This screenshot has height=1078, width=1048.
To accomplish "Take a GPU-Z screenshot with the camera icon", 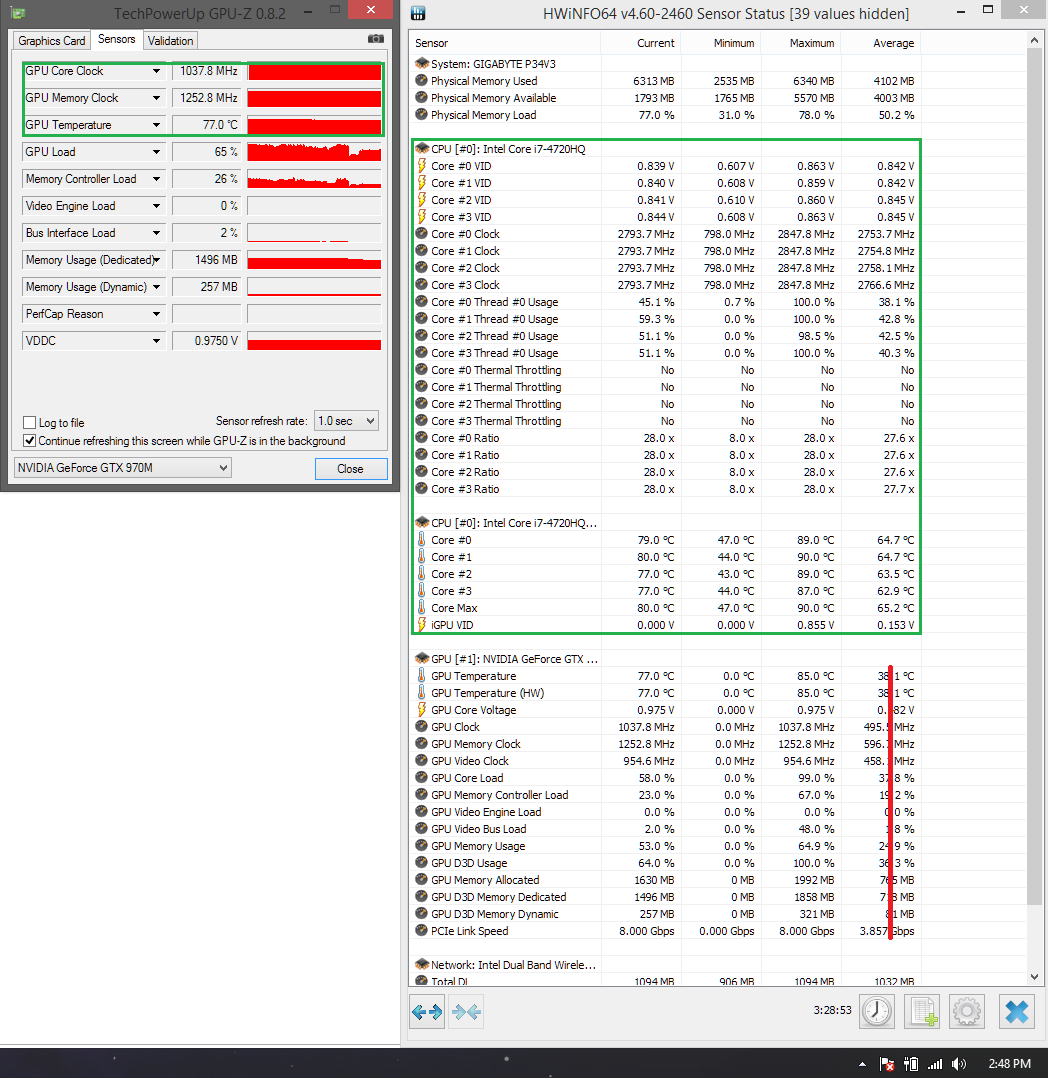I will 375,39.
